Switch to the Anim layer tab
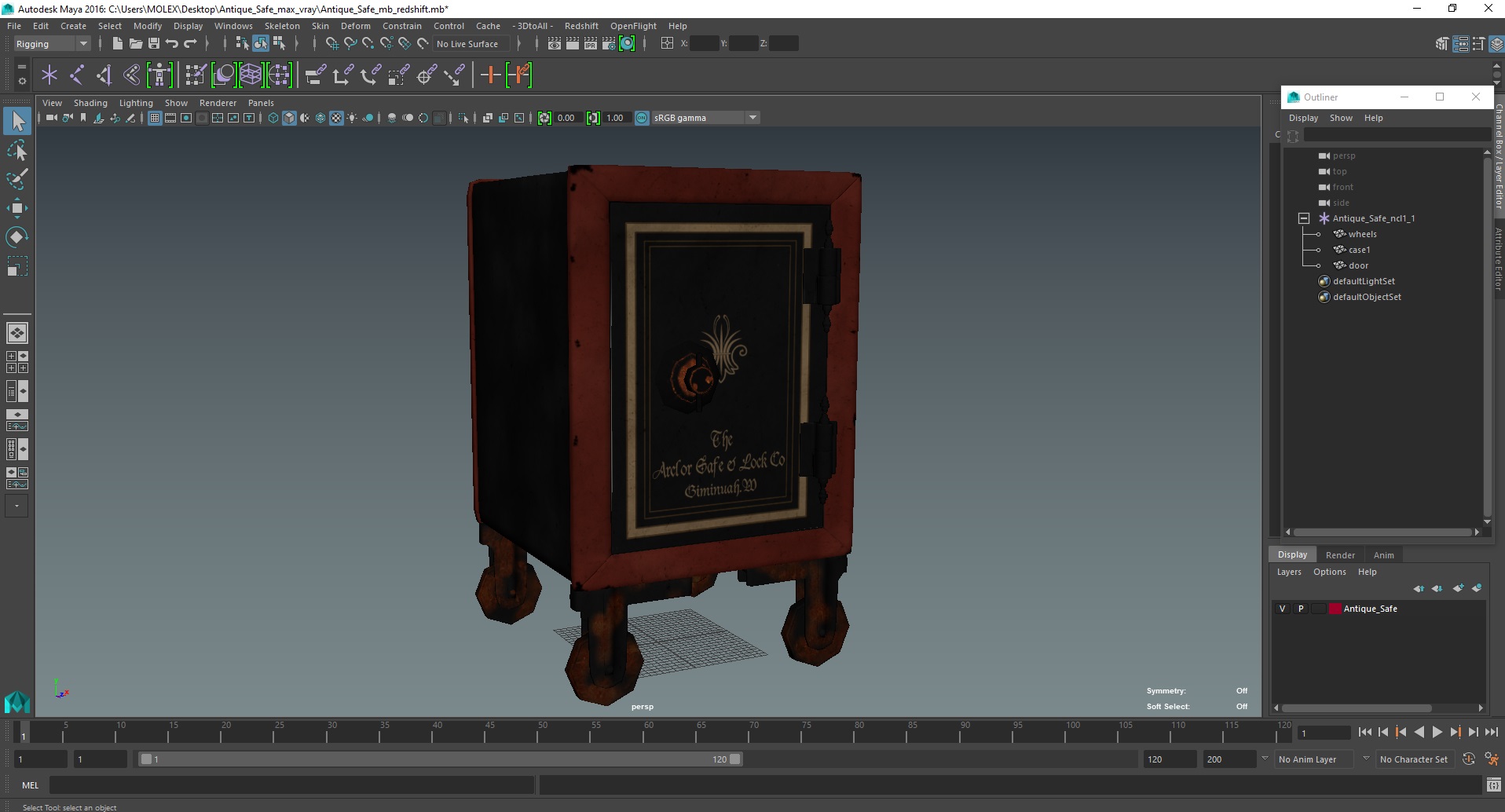 tap(1384, 555)
